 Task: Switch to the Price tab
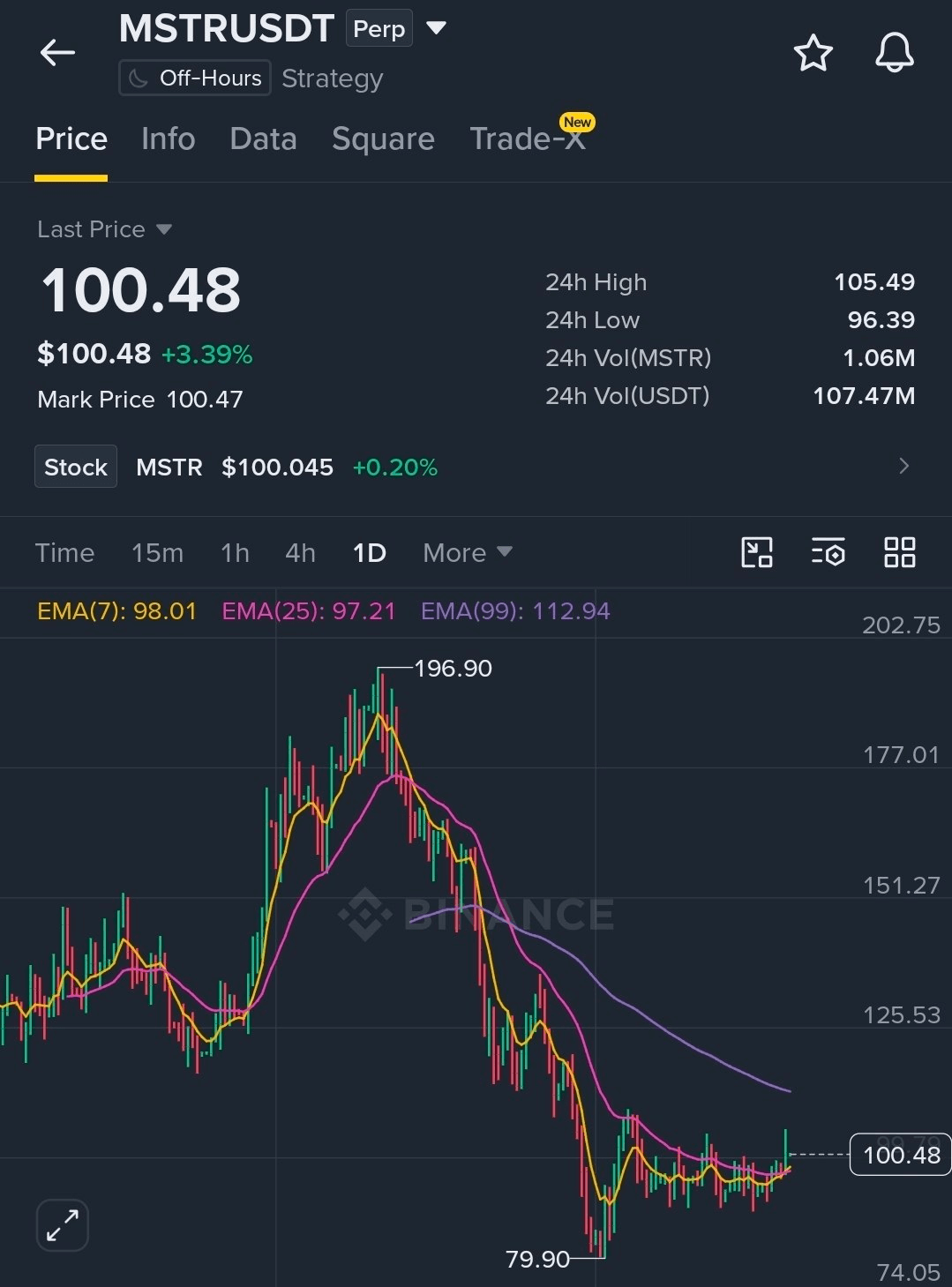pos(71,139)
